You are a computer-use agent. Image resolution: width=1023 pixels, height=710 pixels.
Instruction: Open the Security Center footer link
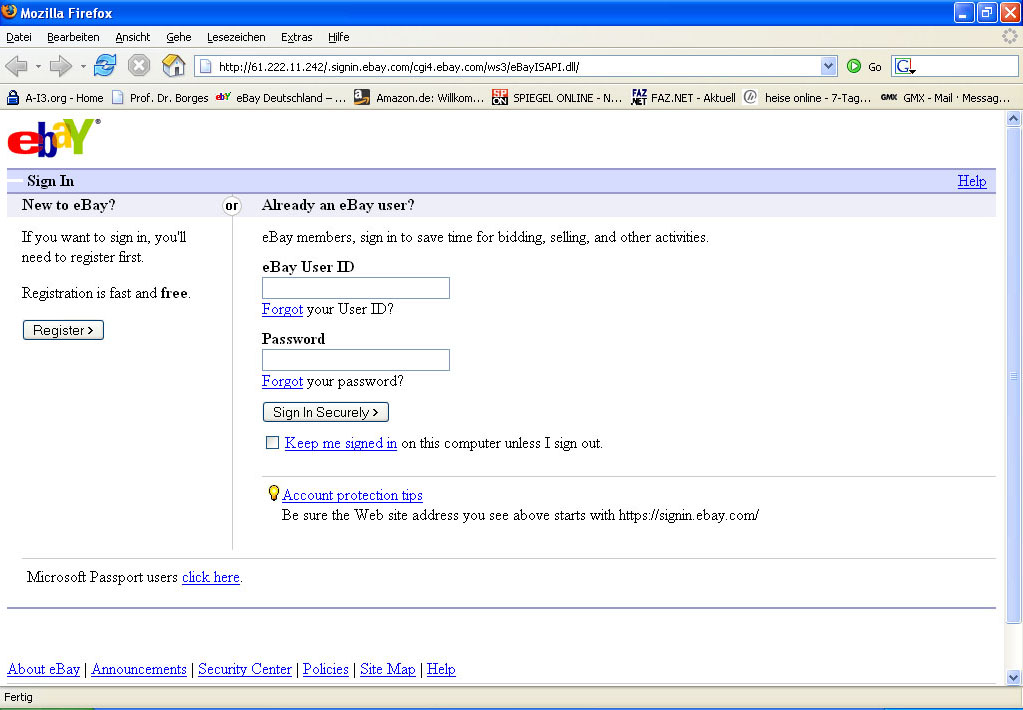click(245, 669)
